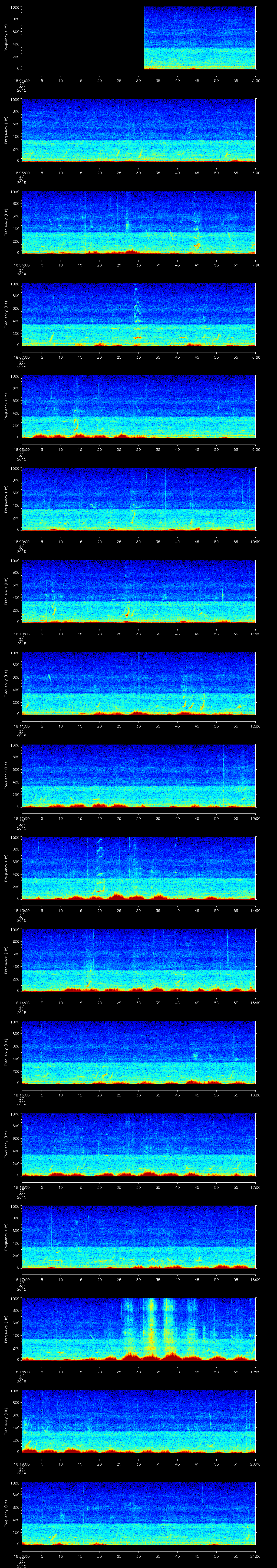
Task: Click the 18:05:00 start time label
Action: tap(21, 173)
